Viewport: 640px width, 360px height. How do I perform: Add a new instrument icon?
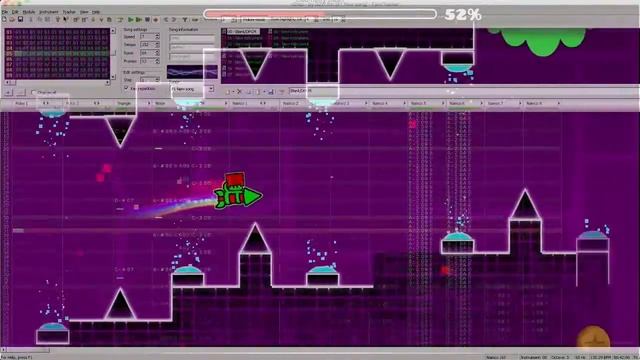228,91
